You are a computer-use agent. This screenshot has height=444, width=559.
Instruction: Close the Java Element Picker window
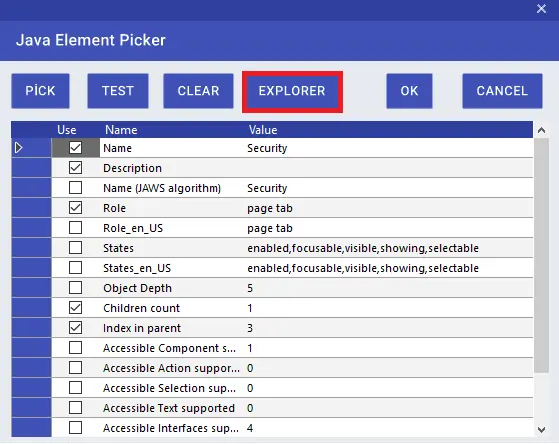coord(541,9)
